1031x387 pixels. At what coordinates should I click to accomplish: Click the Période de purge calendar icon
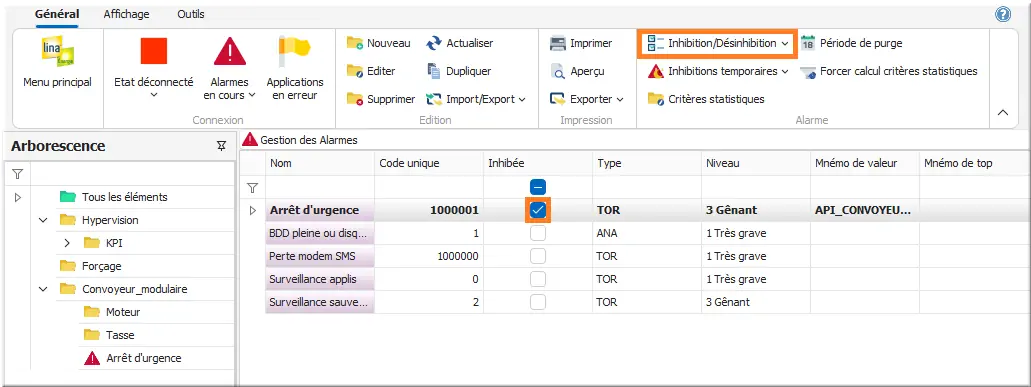click(808, 43)
